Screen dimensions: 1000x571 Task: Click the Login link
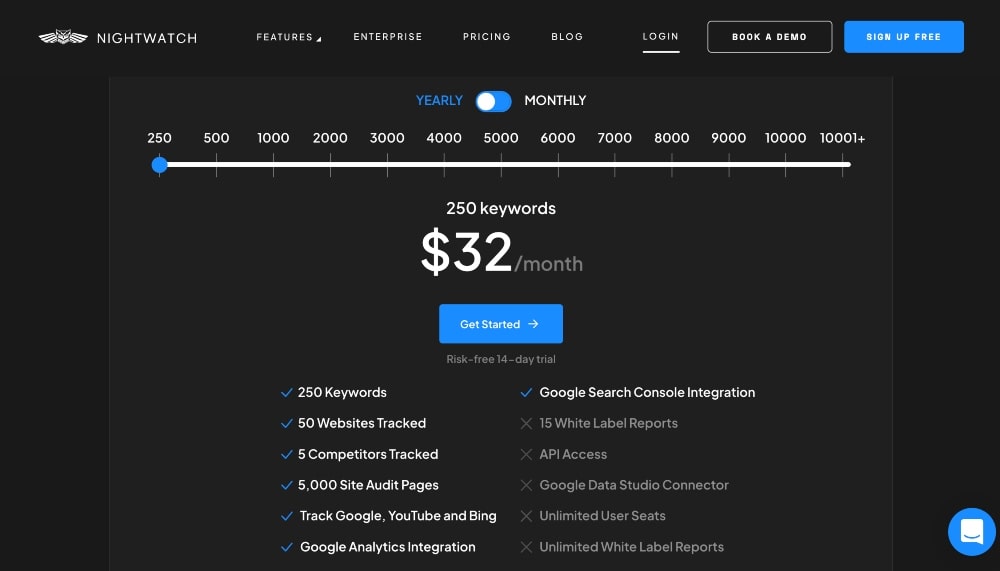click(660, 37)
